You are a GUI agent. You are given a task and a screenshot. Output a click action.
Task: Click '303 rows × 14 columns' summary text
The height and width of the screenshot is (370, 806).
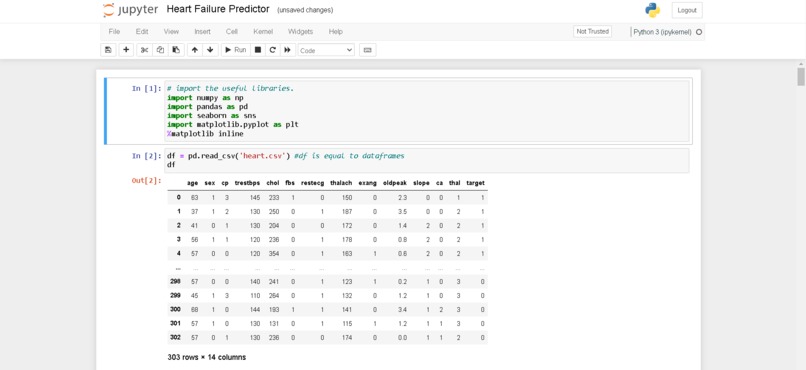pyautogui.click(x=207, y=357)
